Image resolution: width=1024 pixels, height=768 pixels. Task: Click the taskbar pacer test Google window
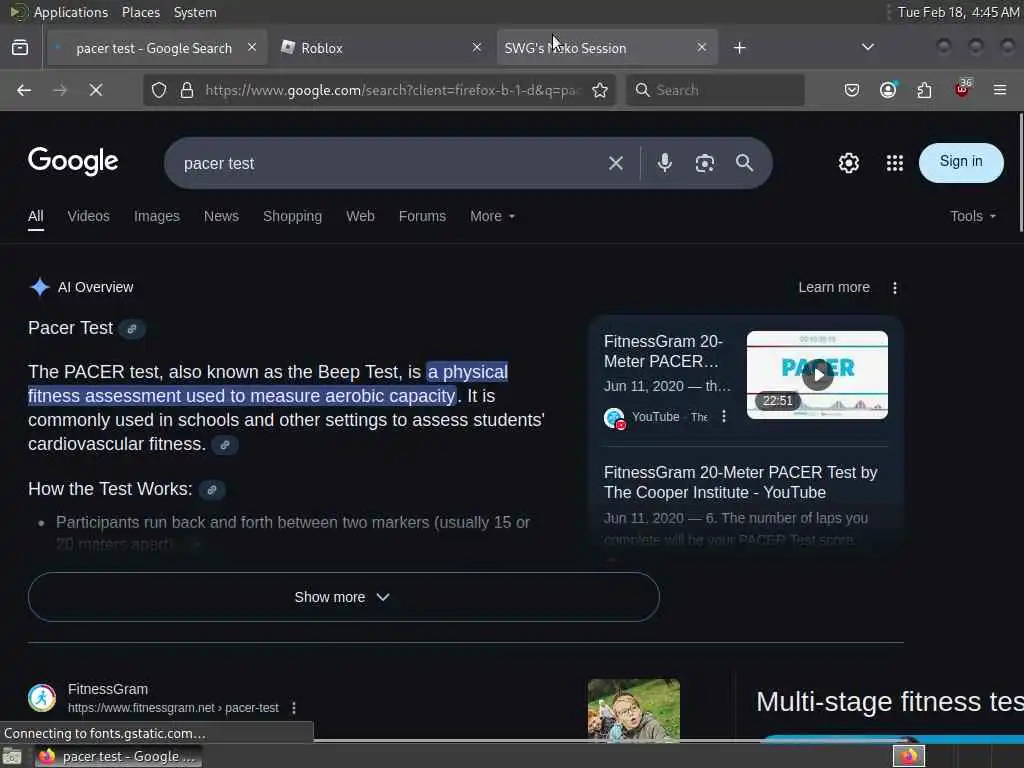click(x=118, y=756)
